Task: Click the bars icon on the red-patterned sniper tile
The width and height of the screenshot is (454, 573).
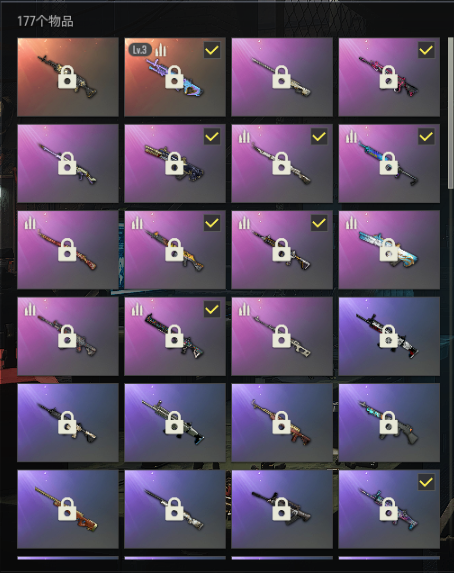Action: (x=30, y=223)
